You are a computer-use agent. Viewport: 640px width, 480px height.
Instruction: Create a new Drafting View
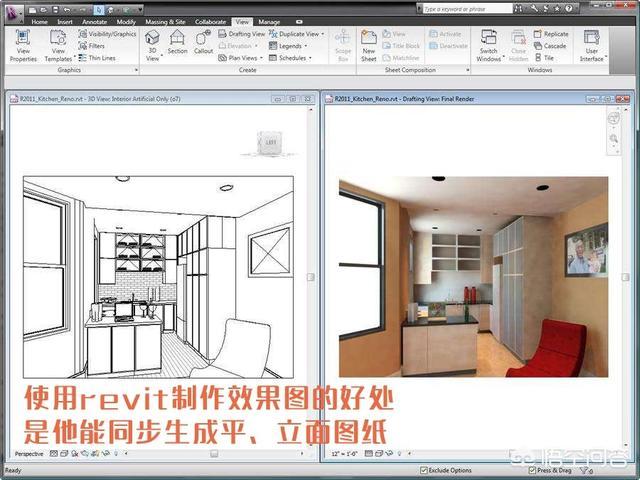click(x=242, y=34)
